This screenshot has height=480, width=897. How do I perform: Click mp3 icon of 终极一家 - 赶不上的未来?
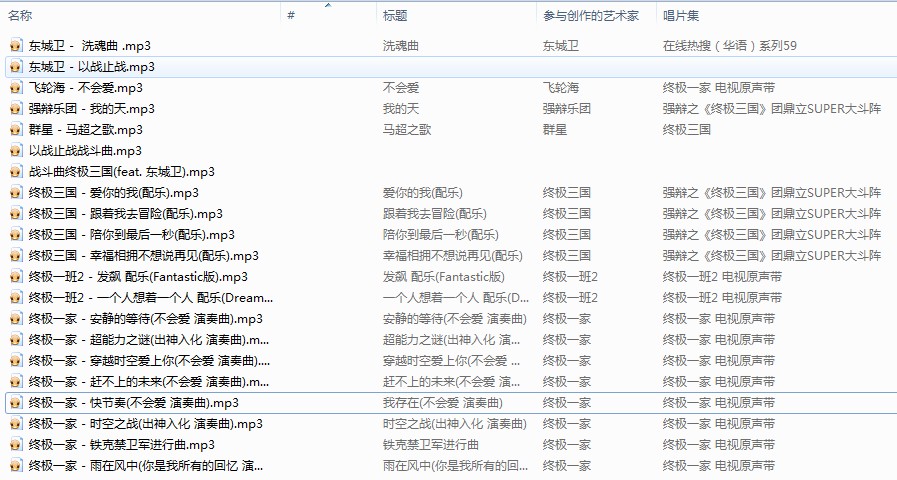click(17, 382)
